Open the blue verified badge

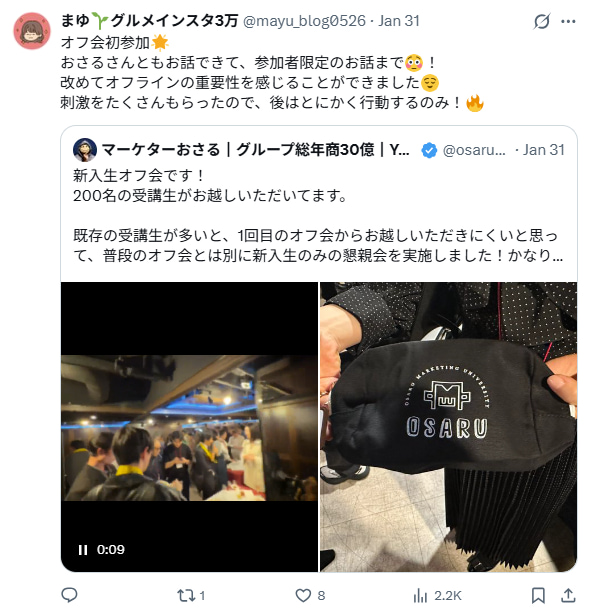coord(429,150)
